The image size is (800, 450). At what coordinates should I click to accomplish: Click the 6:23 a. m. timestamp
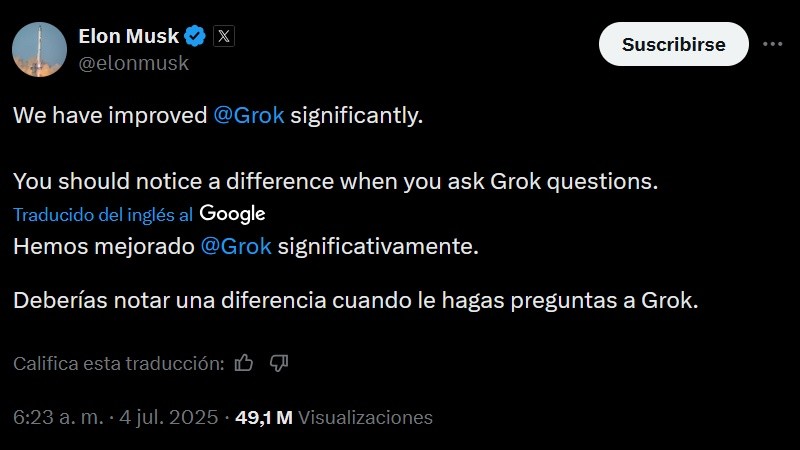tap(57, 417)
